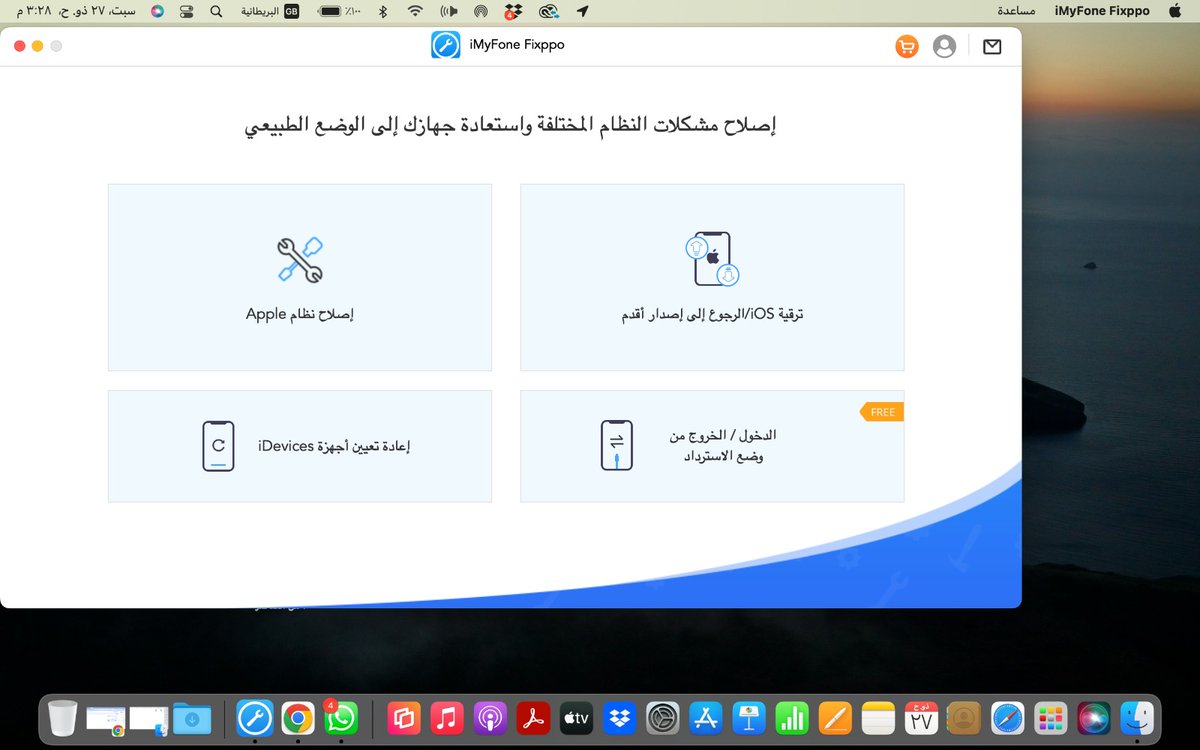Click the Creative Cloud menu bar icon
Screen dimensions: 1200x750
[x=548, y=12]
